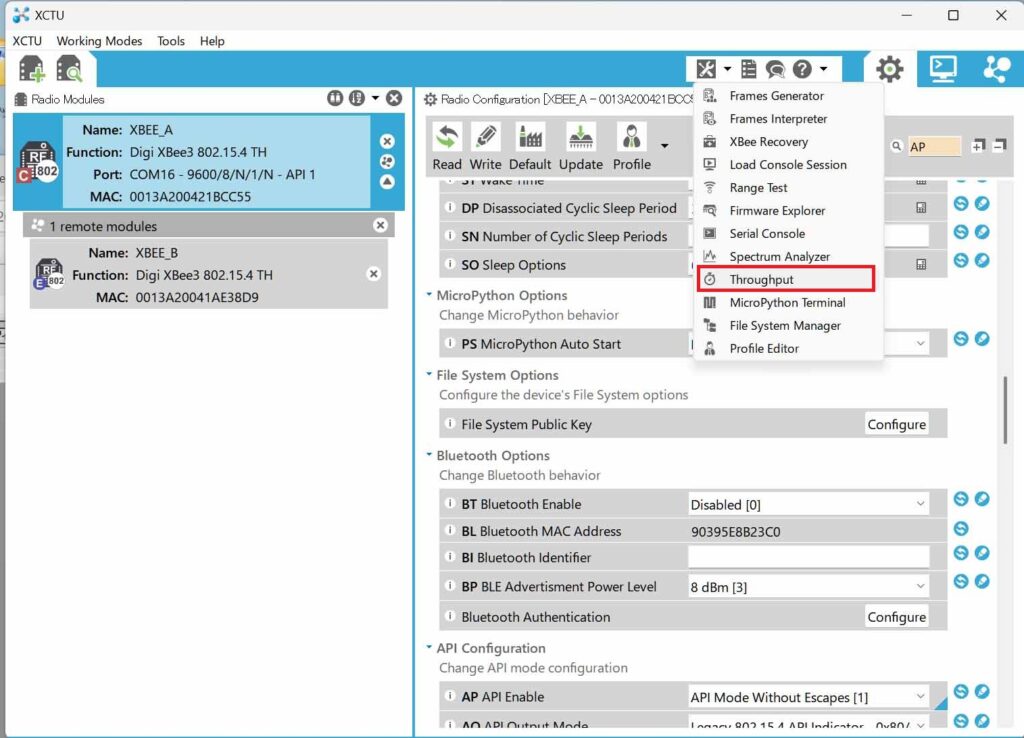1024x738 pixels.
Task: Choose Frames Generator from the tools dropdown
Action: 786,95
